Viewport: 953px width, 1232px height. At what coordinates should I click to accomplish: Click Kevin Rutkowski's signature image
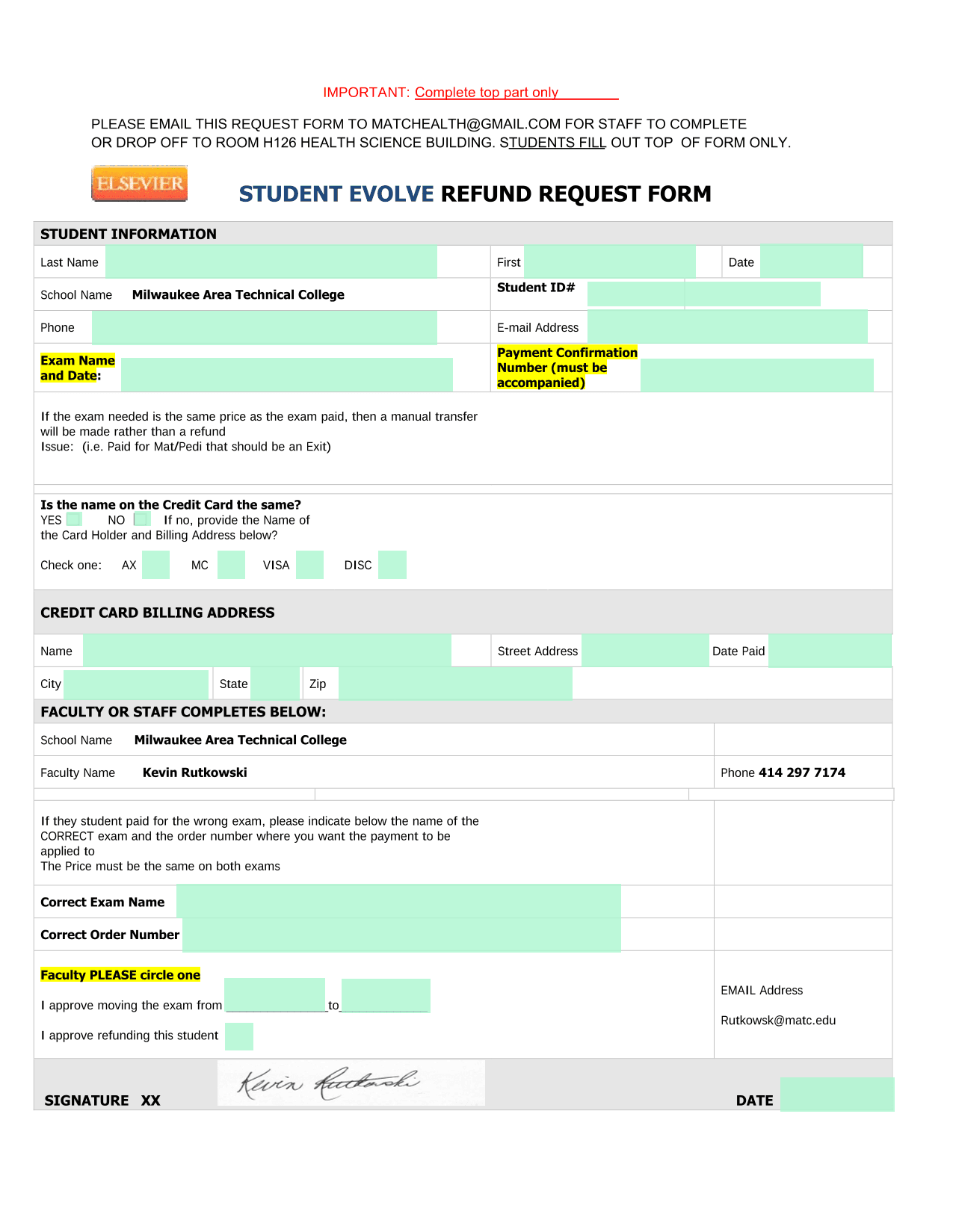pos(351,1083)
